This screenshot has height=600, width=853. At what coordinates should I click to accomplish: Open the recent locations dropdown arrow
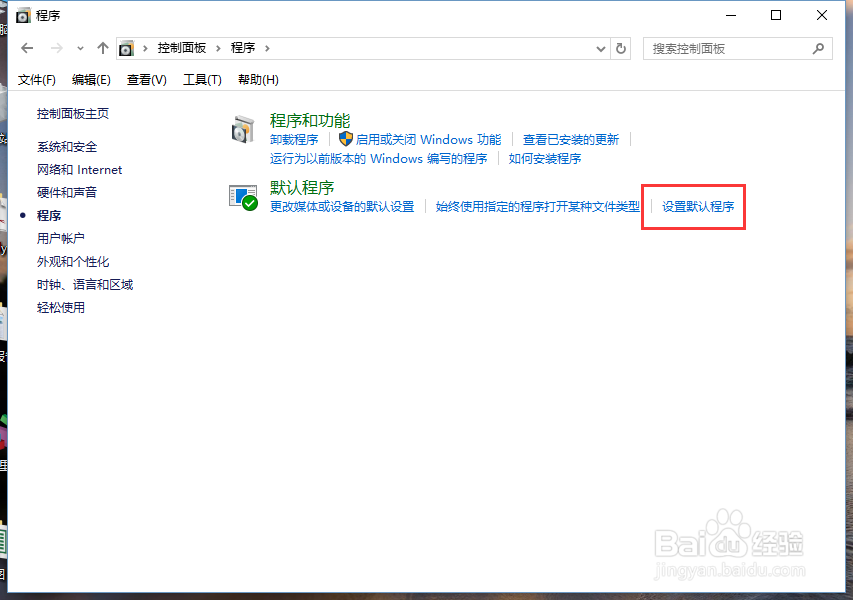(x=80, y=48)
